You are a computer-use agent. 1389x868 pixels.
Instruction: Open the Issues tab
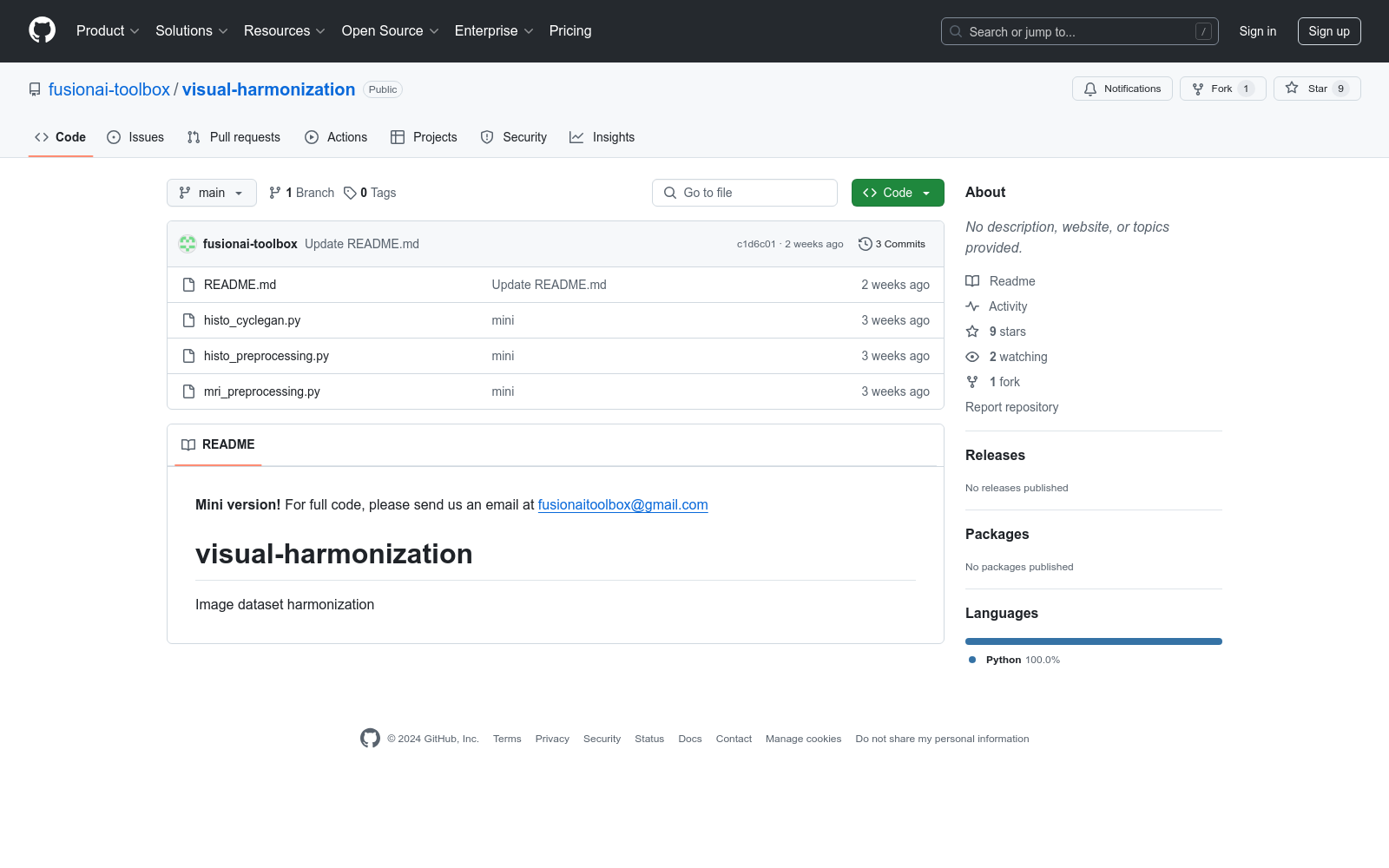[135, 137]
